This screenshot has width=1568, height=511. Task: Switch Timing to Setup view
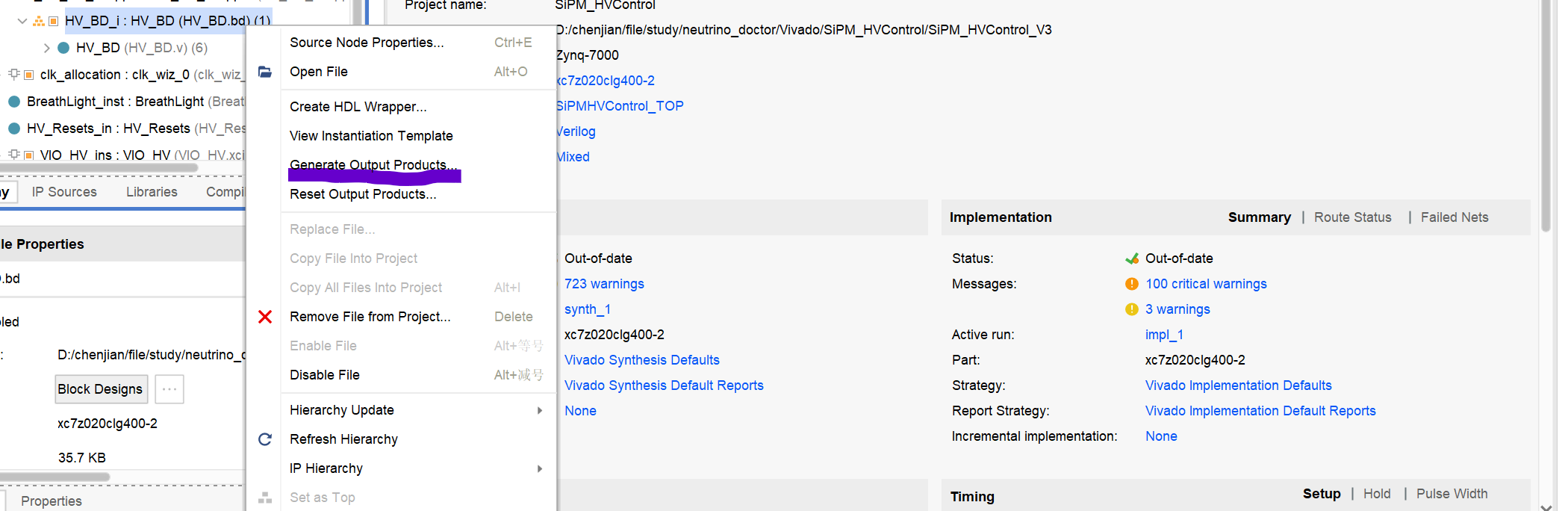pyautogui.click(x=1321, y=494)
